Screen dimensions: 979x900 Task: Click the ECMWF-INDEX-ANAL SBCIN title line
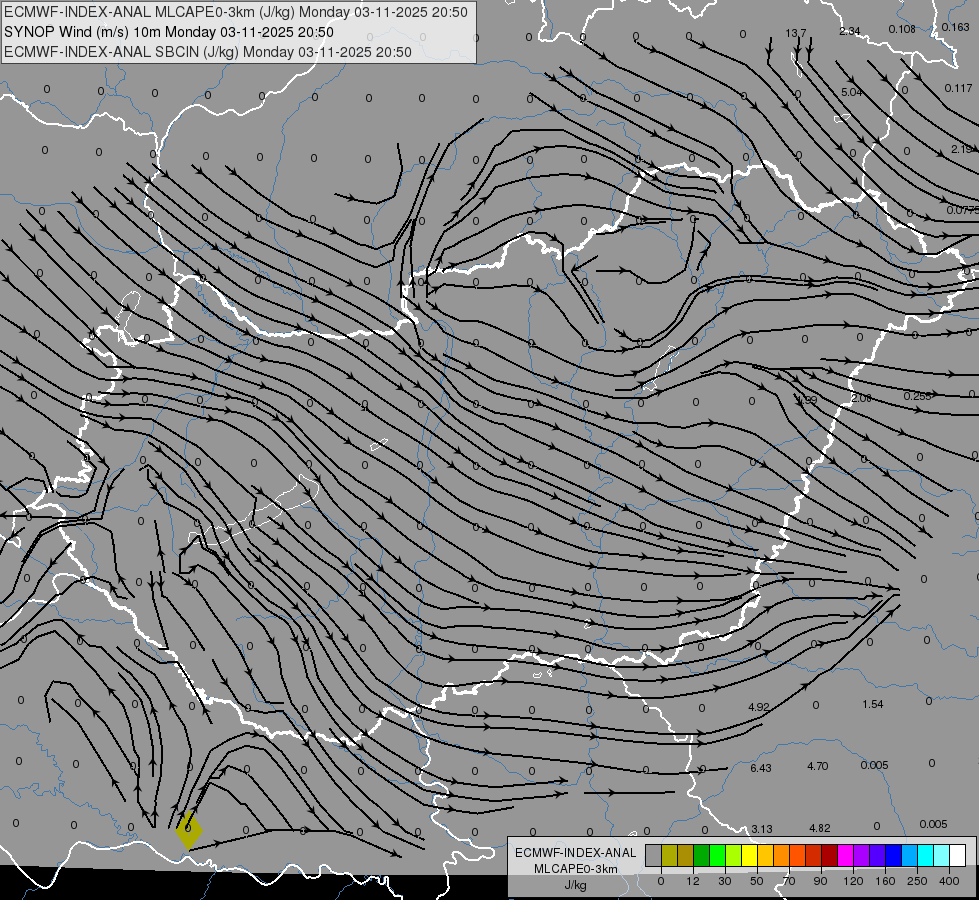click(208, 52)
